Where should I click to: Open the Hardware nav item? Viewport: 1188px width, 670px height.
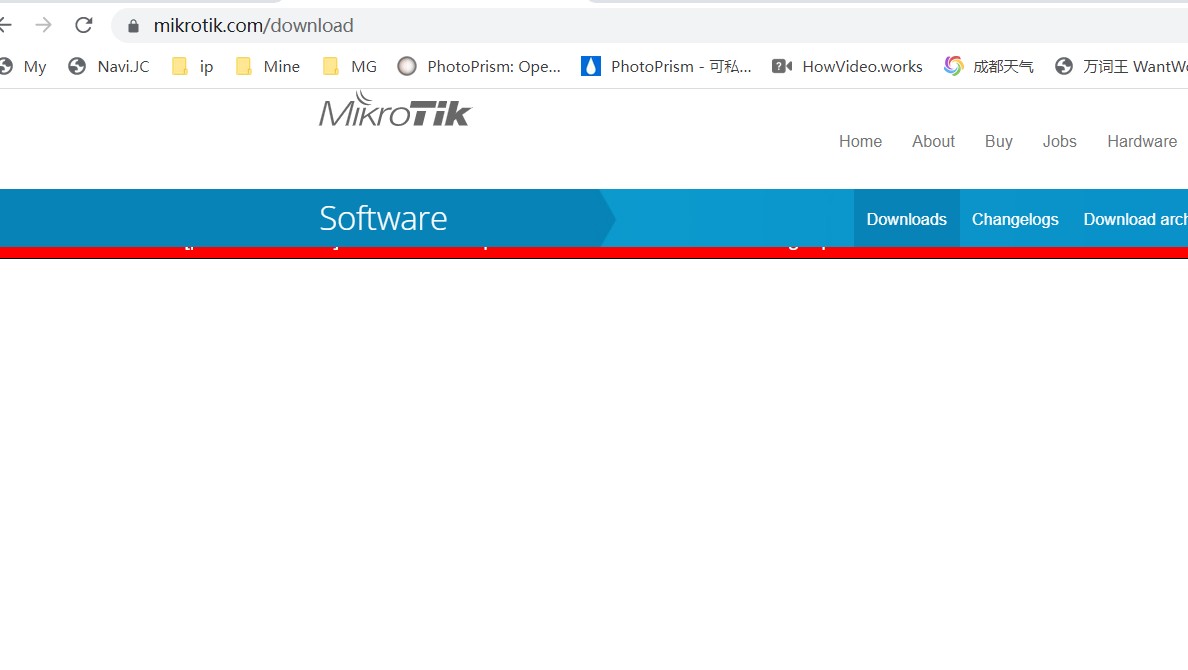1142,142
